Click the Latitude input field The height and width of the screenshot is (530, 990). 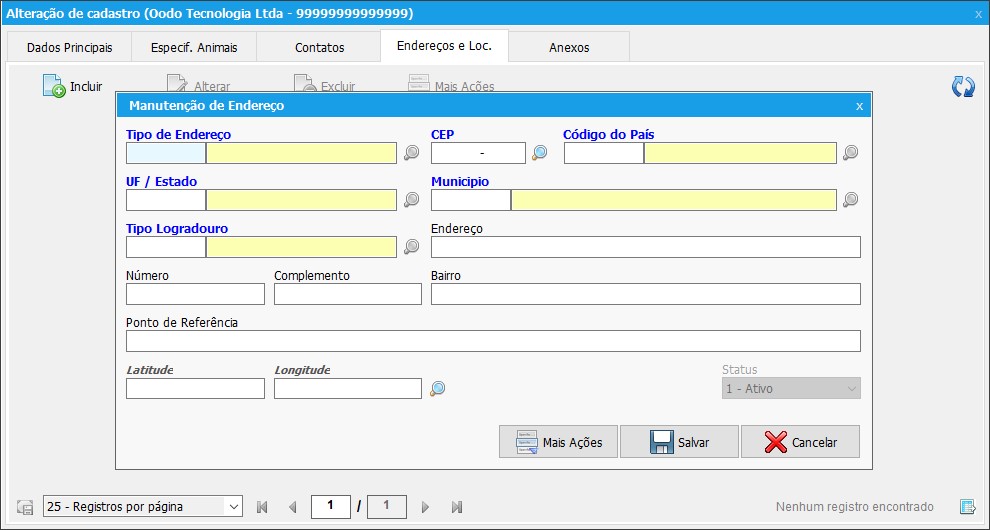(196, 388)
